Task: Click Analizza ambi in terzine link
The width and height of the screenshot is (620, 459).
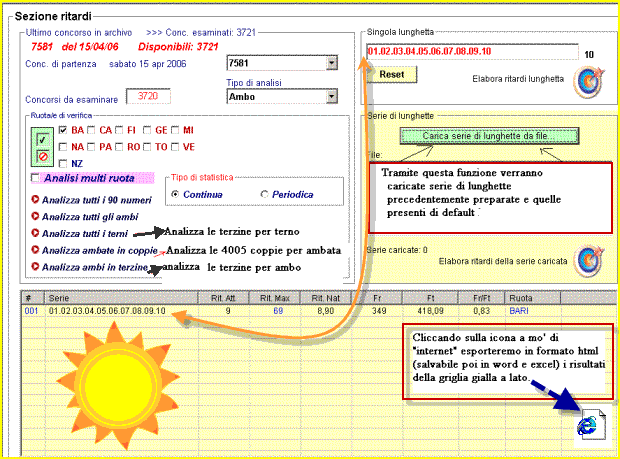Action: 95,267
